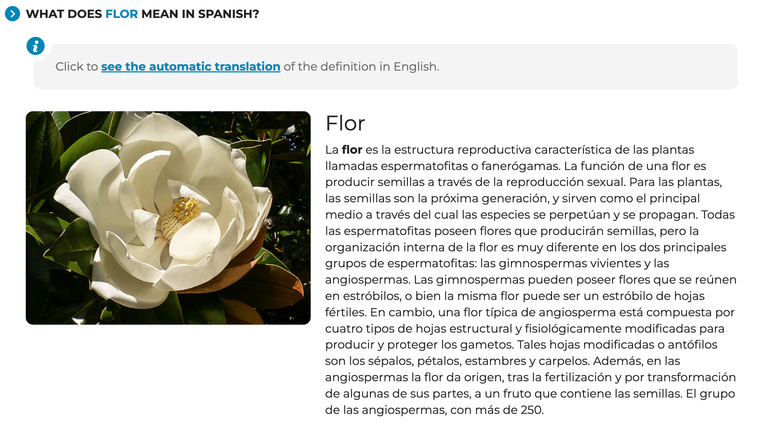The image size is (768, 425).
Task: Click the word 'fértiles' in the text
Action: (x=344, y=312)
